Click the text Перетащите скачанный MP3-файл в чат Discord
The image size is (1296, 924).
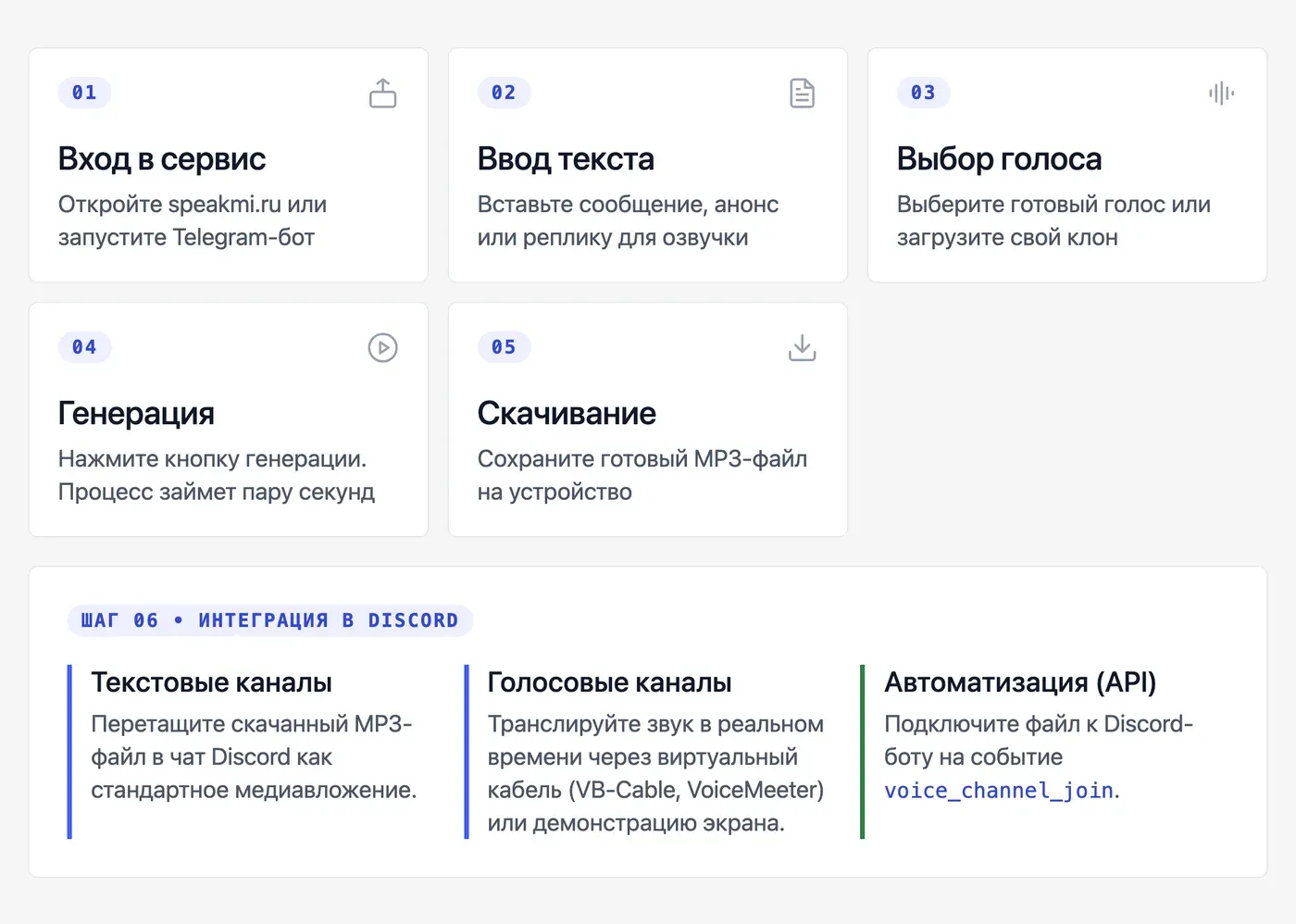pos(251,741)
